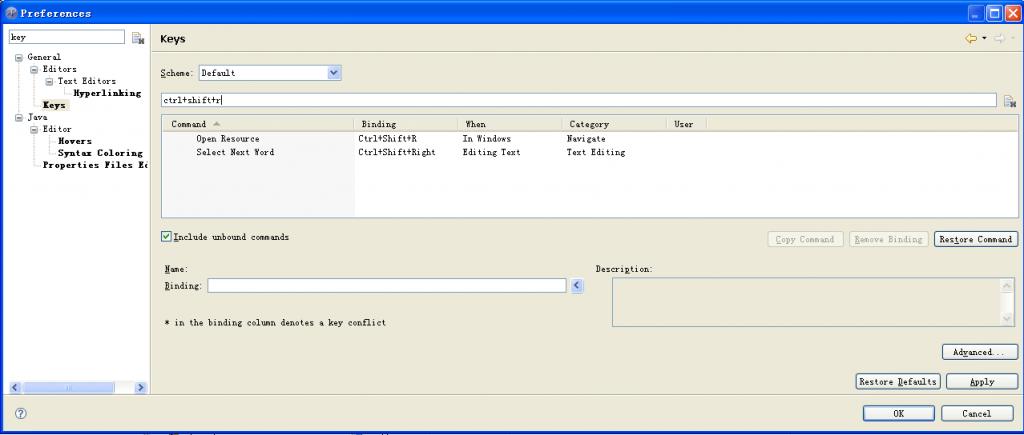Click the Editing Text cell
The height and width of the screenshot is (435, 1024).
point(491,152)
